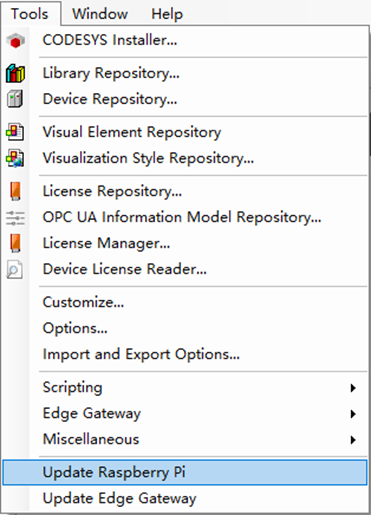Image resolution: width=371 pixels, height=515 pixels.
Task: Choose Update Edge Gateway entry
Action: (x=185, y=498)
